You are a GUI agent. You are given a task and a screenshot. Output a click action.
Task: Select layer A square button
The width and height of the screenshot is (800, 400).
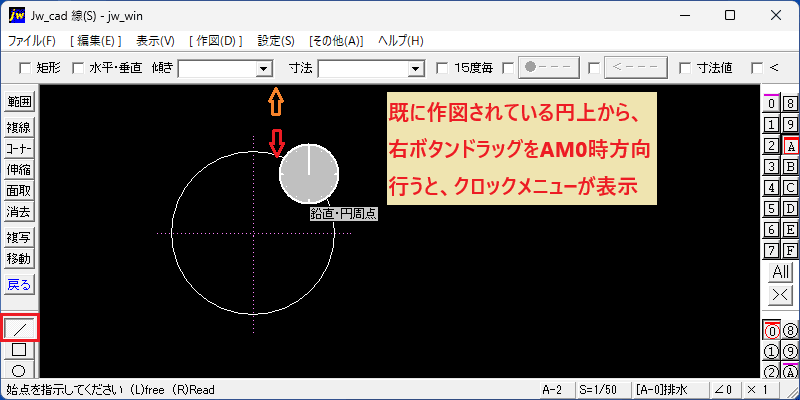click(790, 146)
